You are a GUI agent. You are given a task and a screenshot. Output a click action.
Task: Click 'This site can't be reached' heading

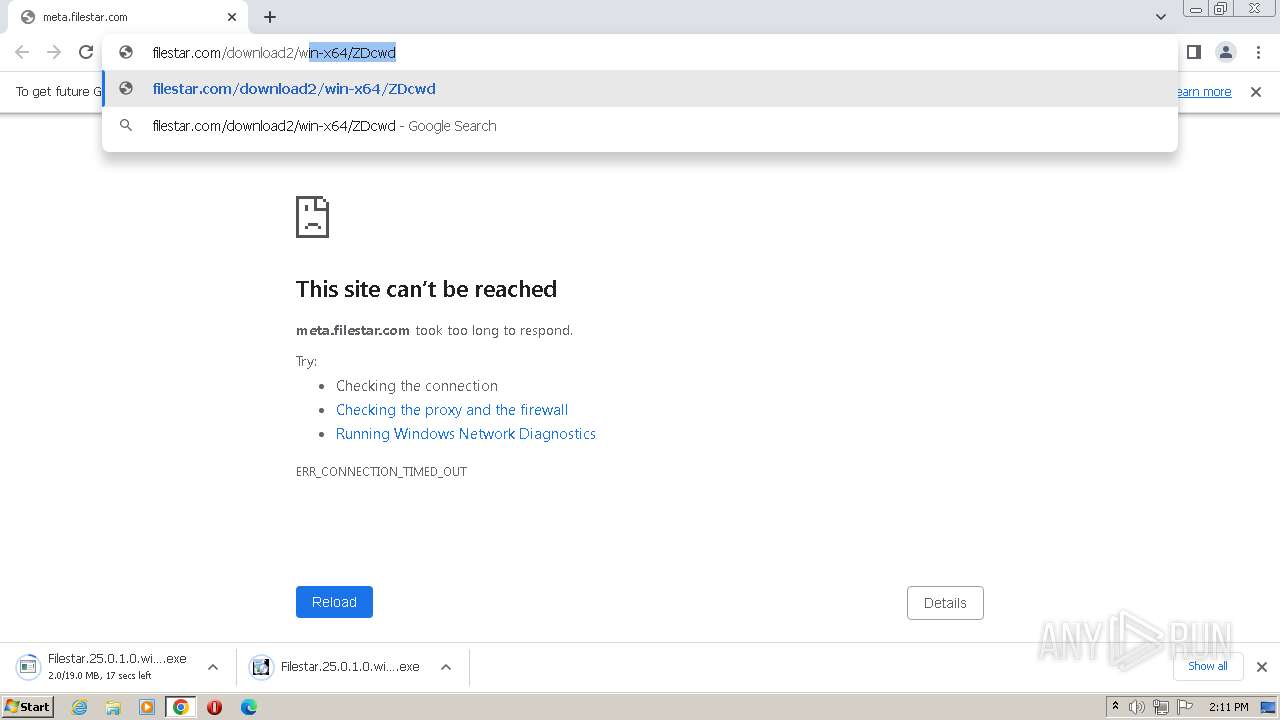426,289
